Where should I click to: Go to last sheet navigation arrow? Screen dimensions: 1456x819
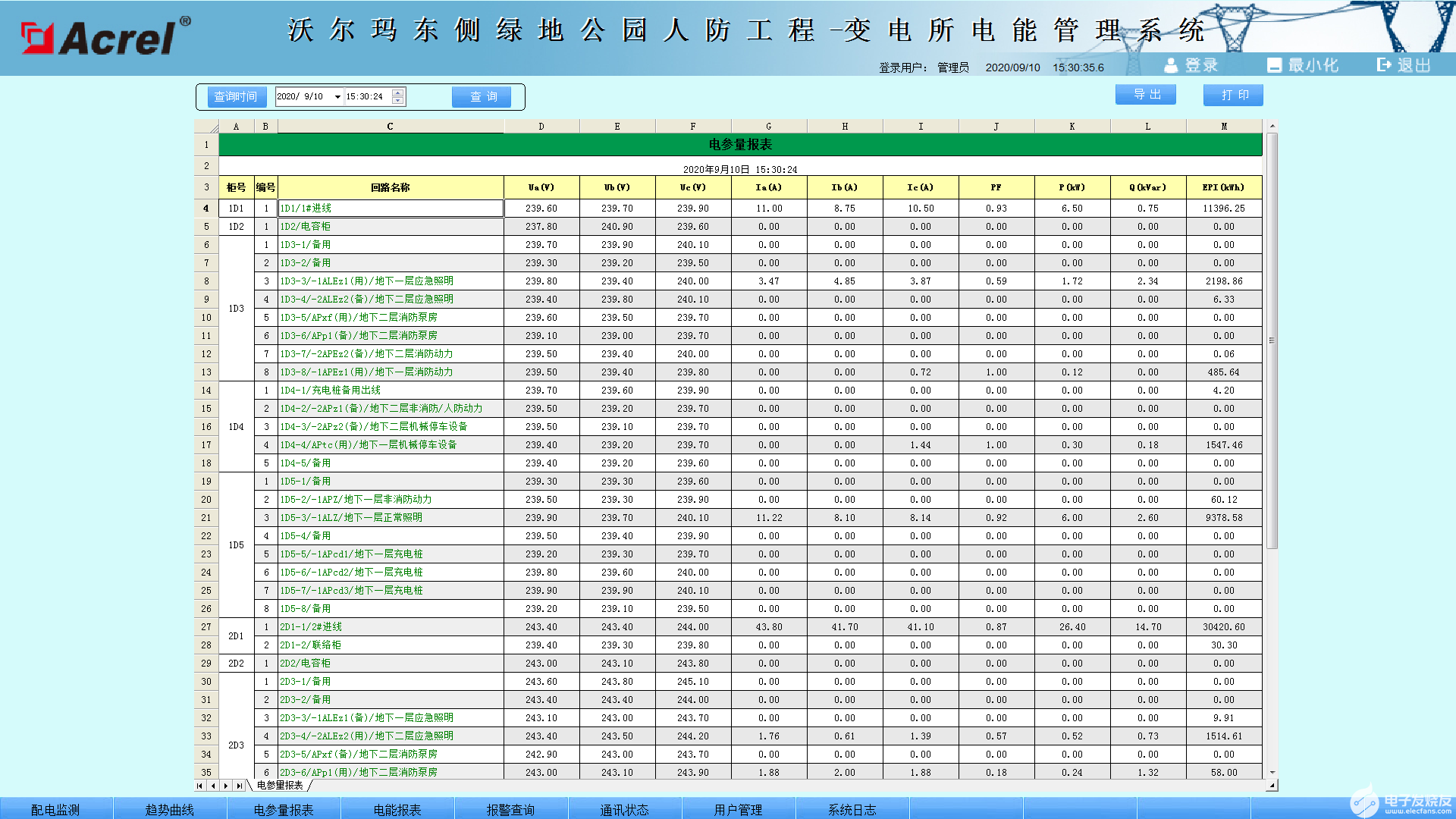(x=239, y=786)
